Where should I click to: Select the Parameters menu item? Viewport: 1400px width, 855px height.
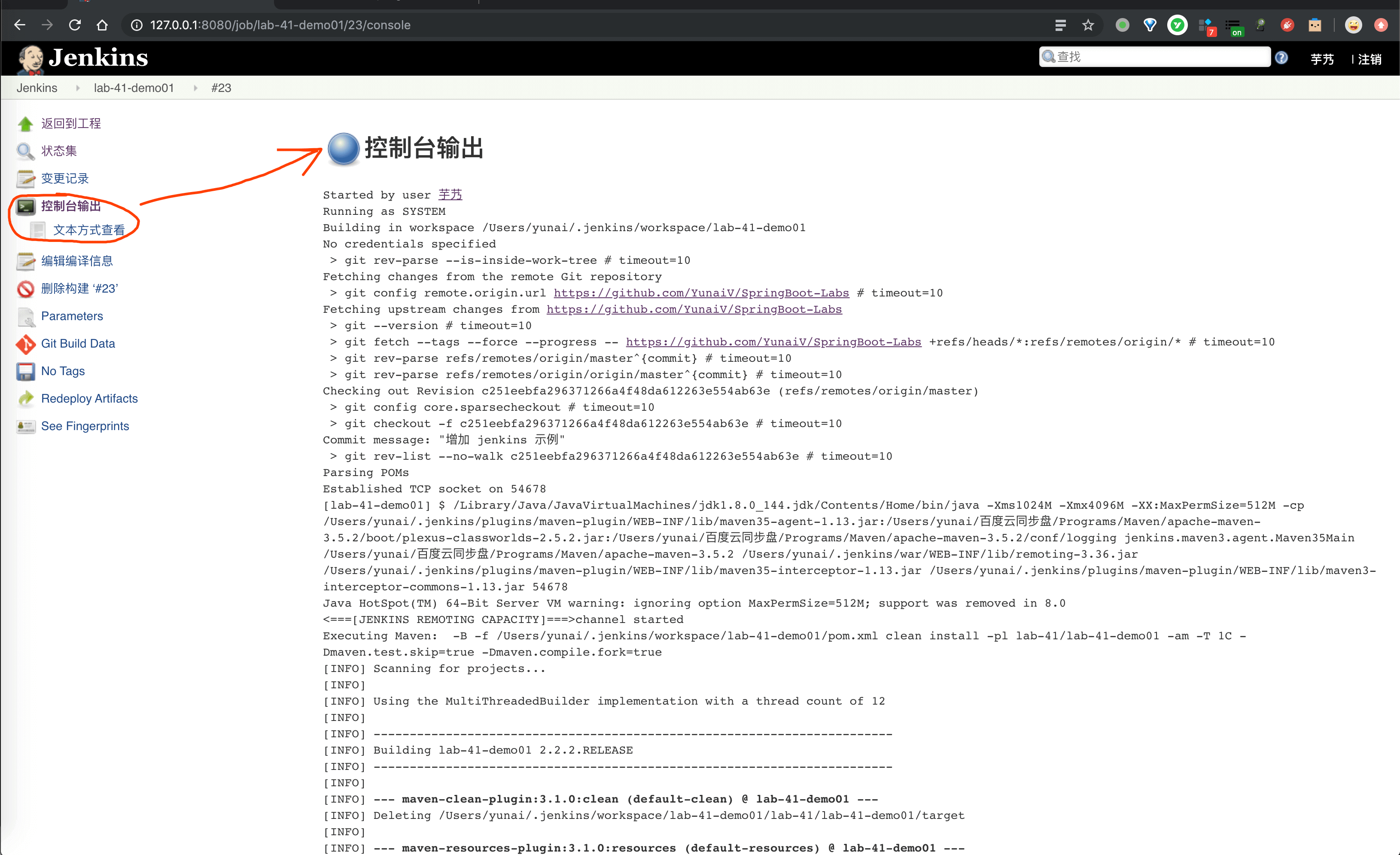[x=72, y=316]
